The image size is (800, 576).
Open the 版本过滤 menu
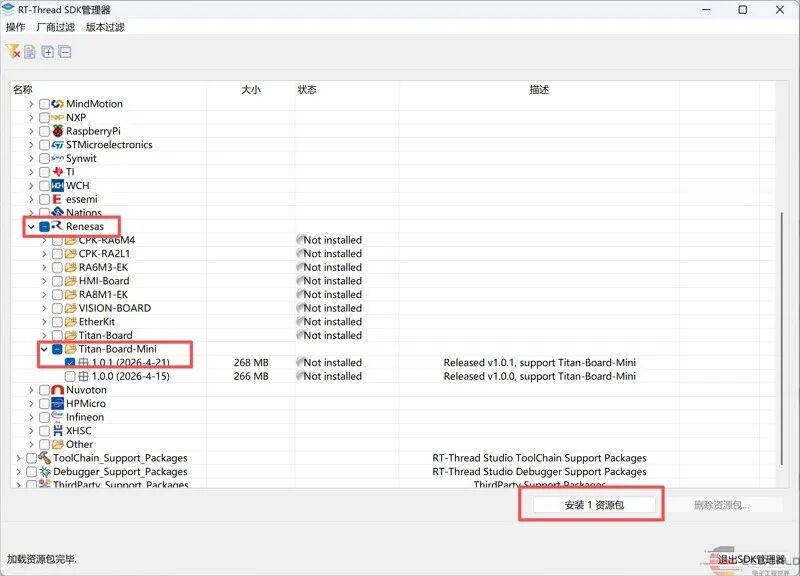point(105,27)
